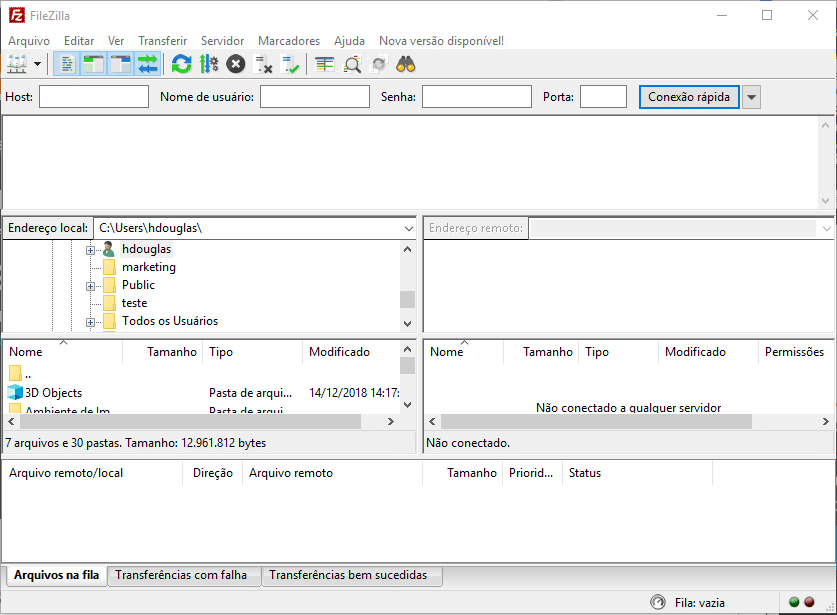Open the Servidor menu

point(222,41)
